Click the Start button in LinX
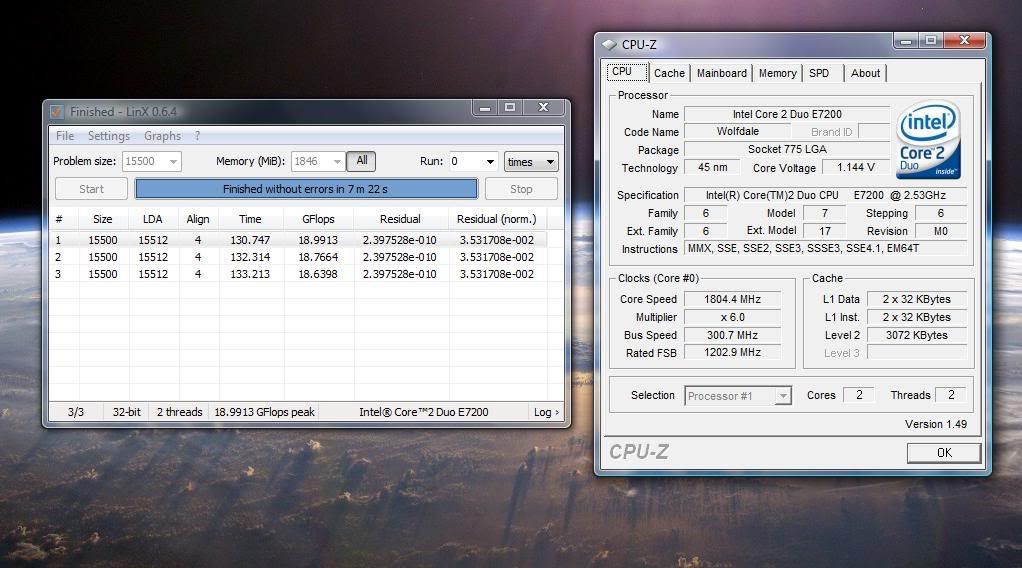Viewport: 1022px width, 568px height. (91, 189)
